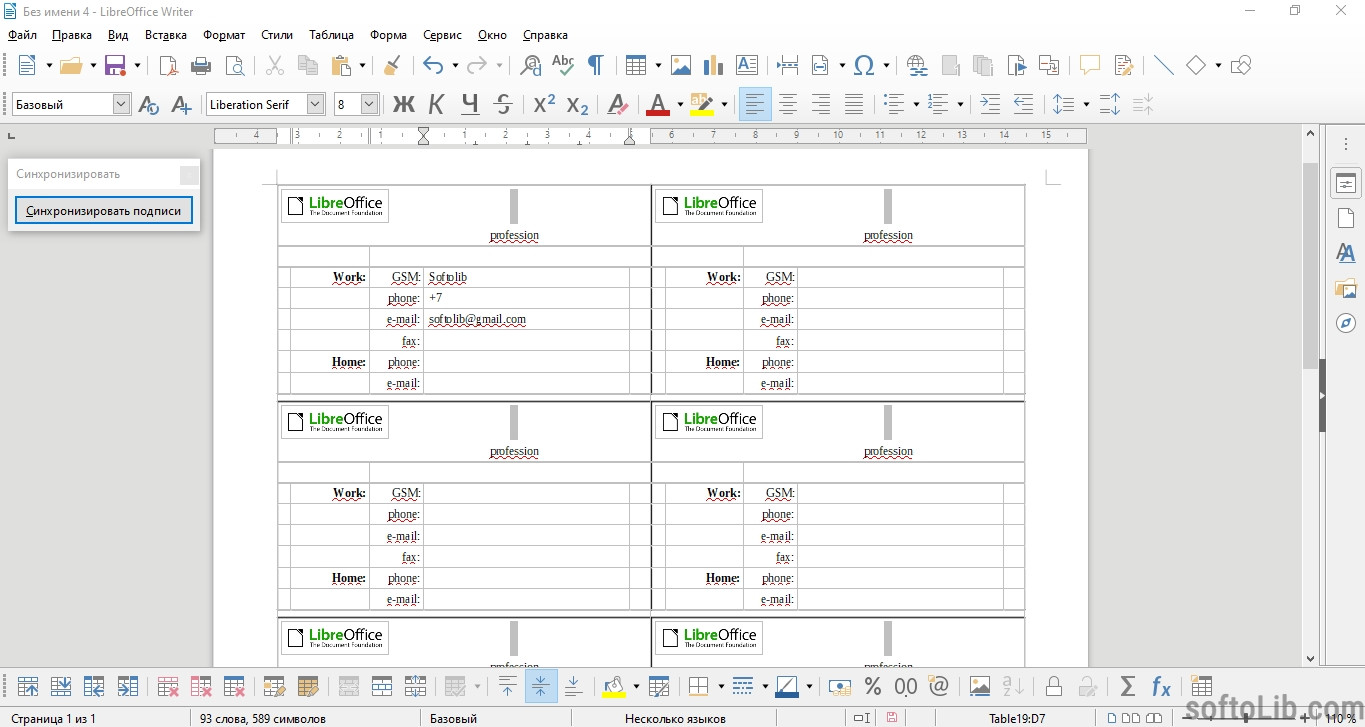This screenshot has height=727, width=1365.
Task: Click the Save document icon
Action: [114, 66]
